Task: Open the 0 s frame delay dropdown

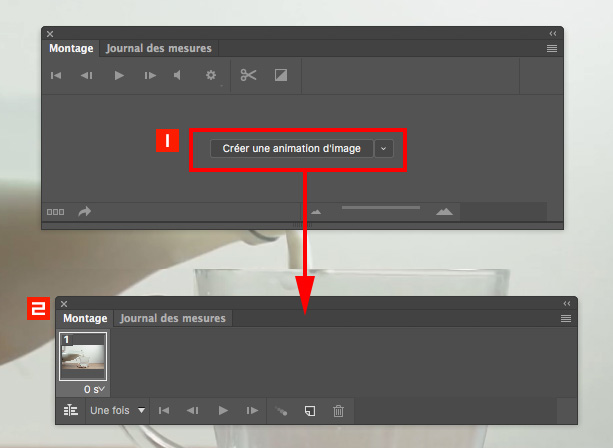Action: pos(94,389)
